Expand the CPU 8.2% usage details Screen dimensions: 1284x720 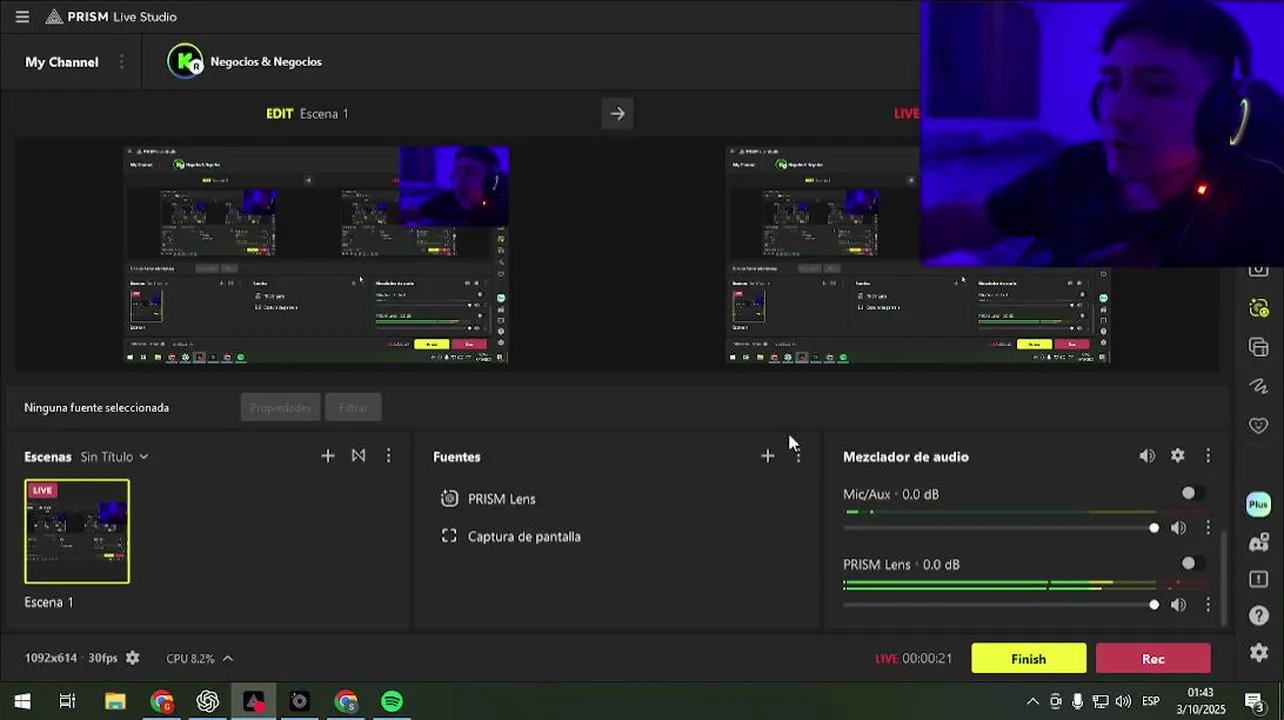[x=228, y=658]
